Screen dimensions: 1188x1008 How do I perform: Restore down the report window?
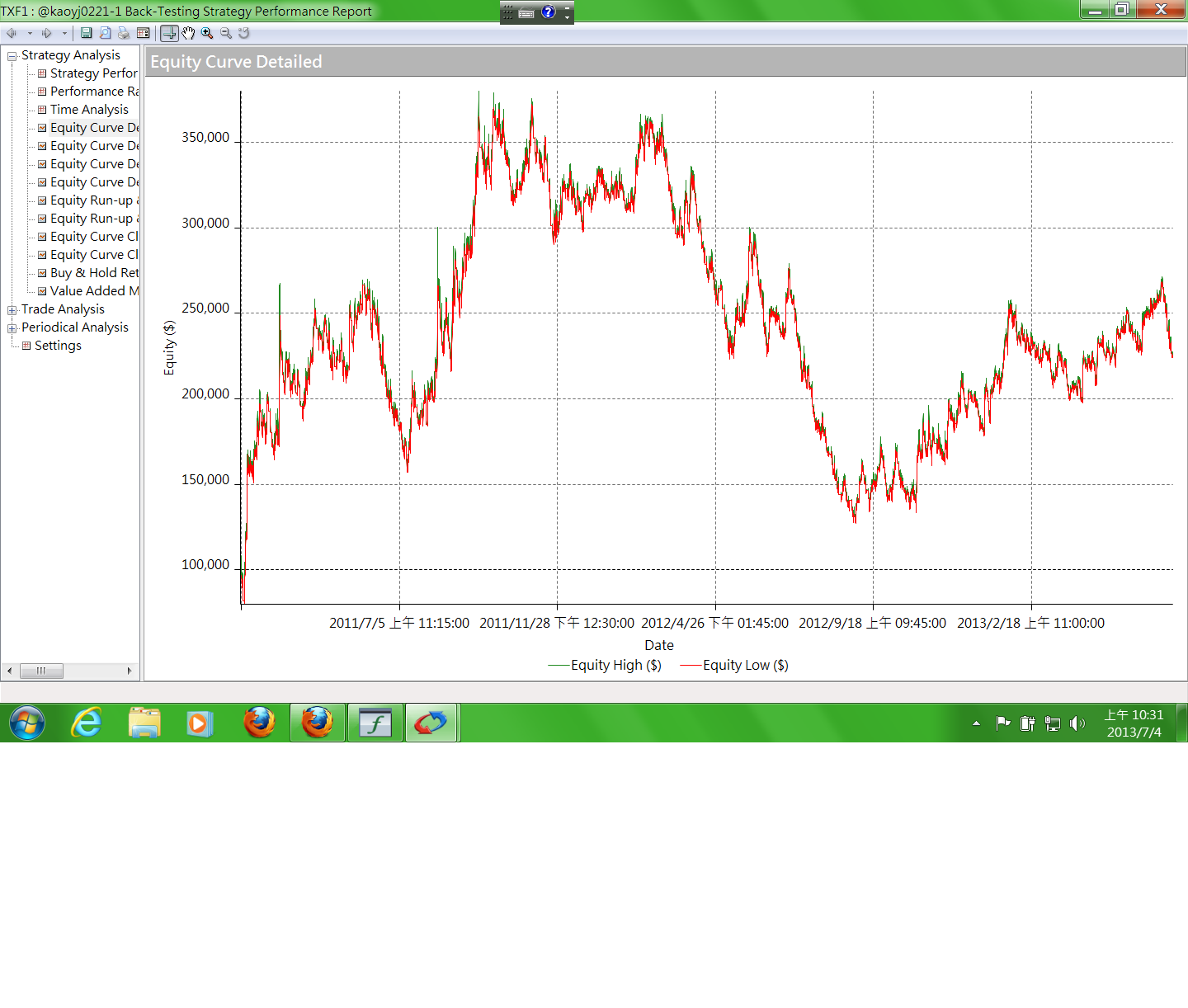coord(1121,9)
